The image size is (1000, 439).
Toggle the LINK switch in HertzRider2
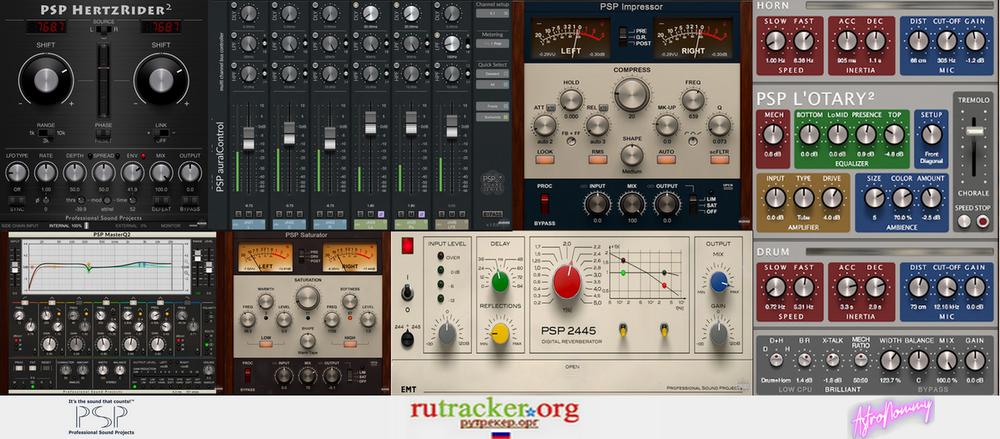tap(161, 133)
